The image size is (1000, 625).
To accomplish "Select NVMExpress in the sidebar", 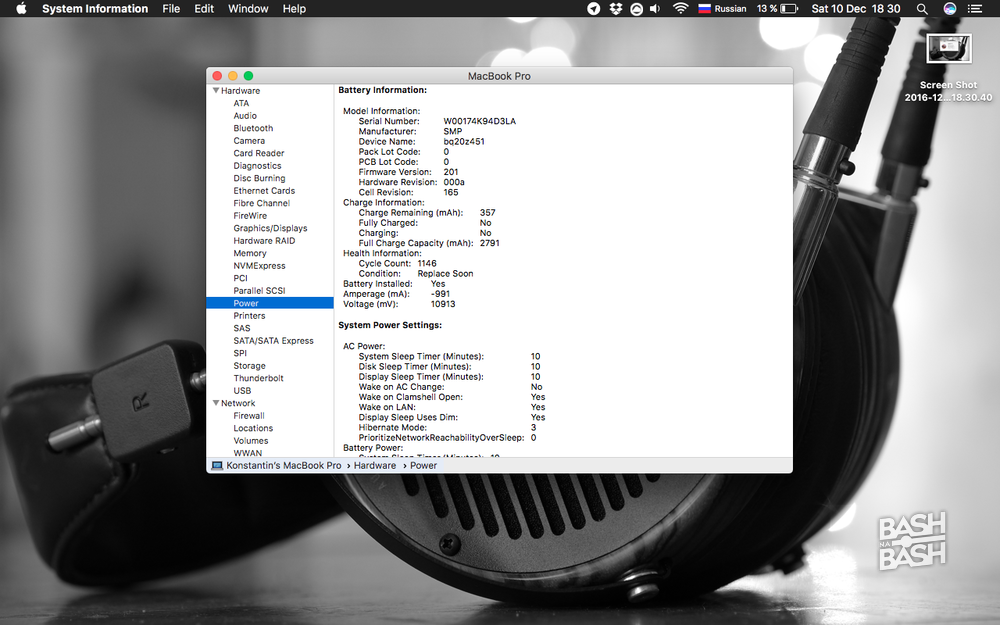I will coord(260,266).
